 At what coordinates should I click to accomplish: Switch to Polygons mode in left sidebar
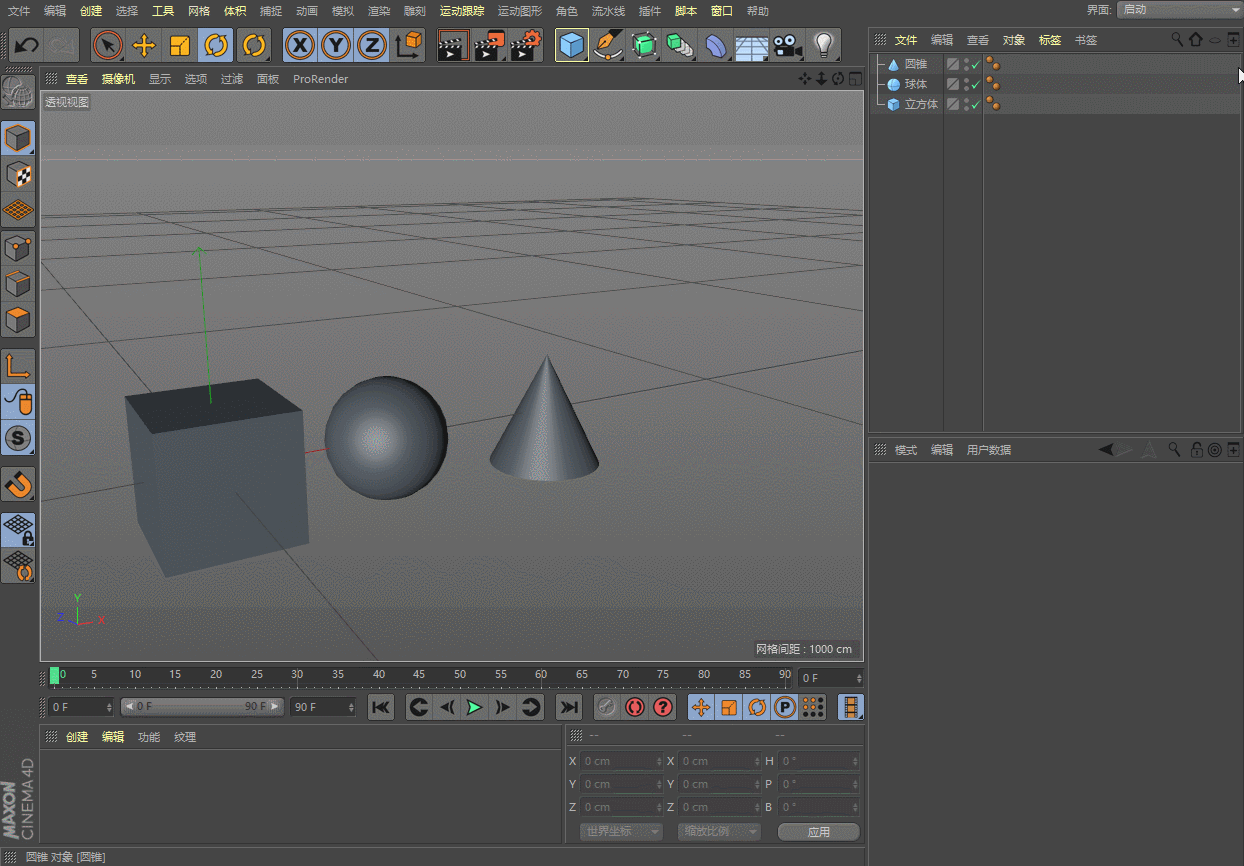coord(18,320)
